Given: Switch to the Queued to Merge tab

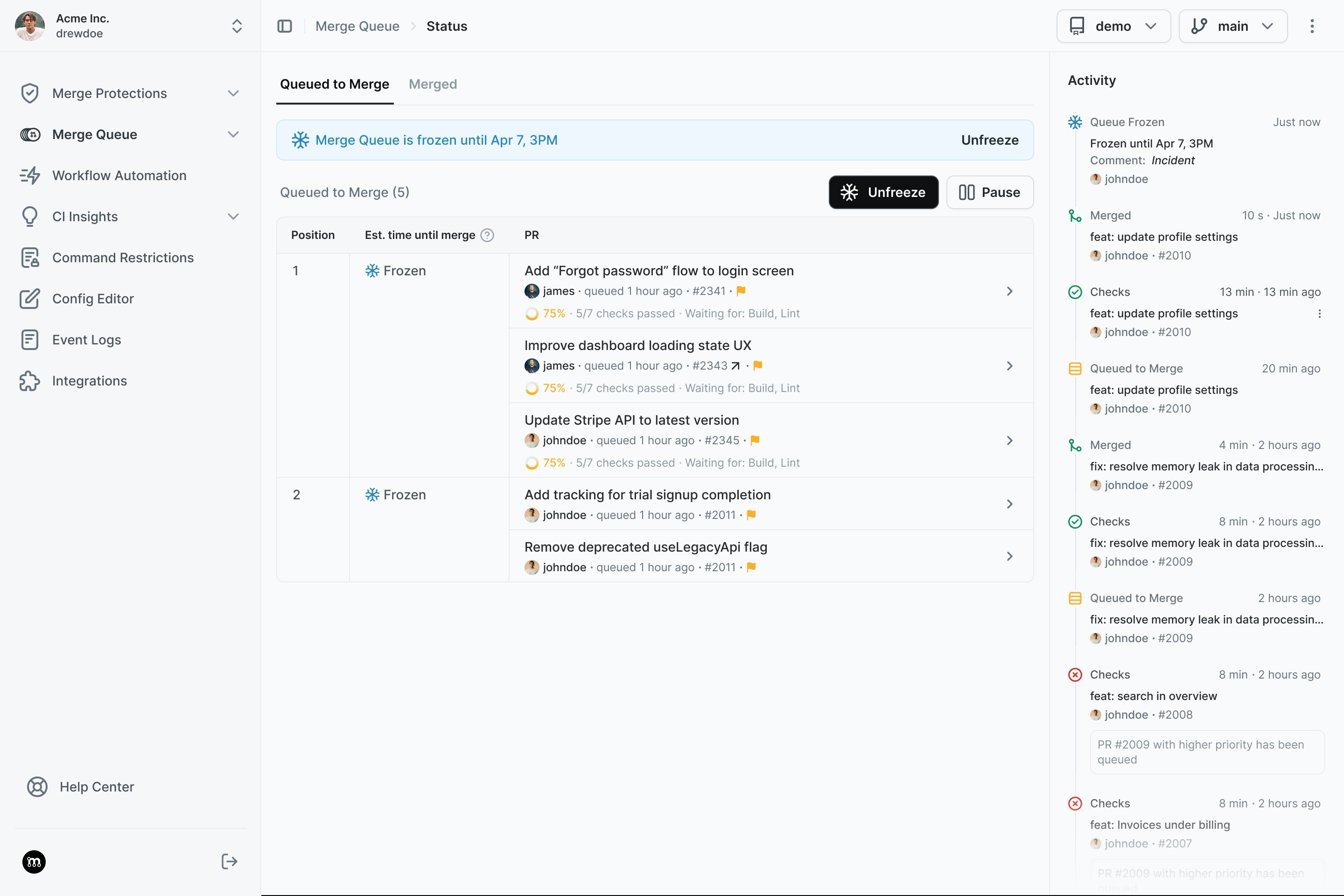Looking at the screenshot, I should (334, 84).
